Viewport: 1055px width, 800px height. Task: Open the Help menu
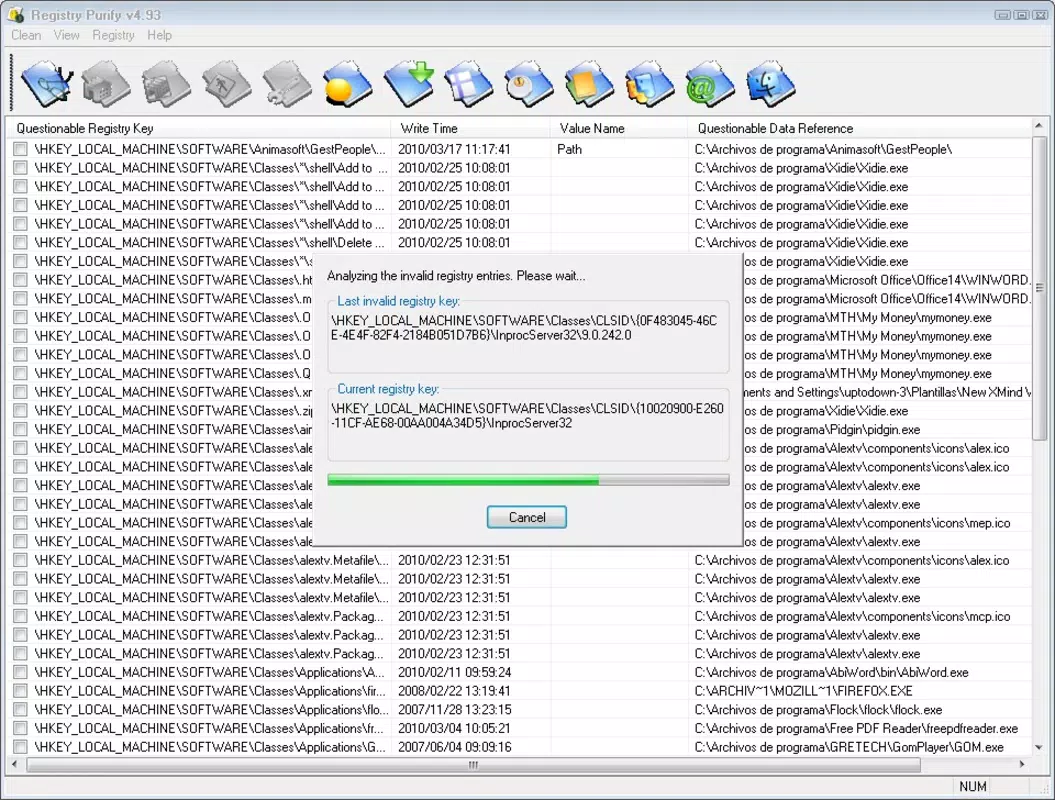tap(159, 35)
